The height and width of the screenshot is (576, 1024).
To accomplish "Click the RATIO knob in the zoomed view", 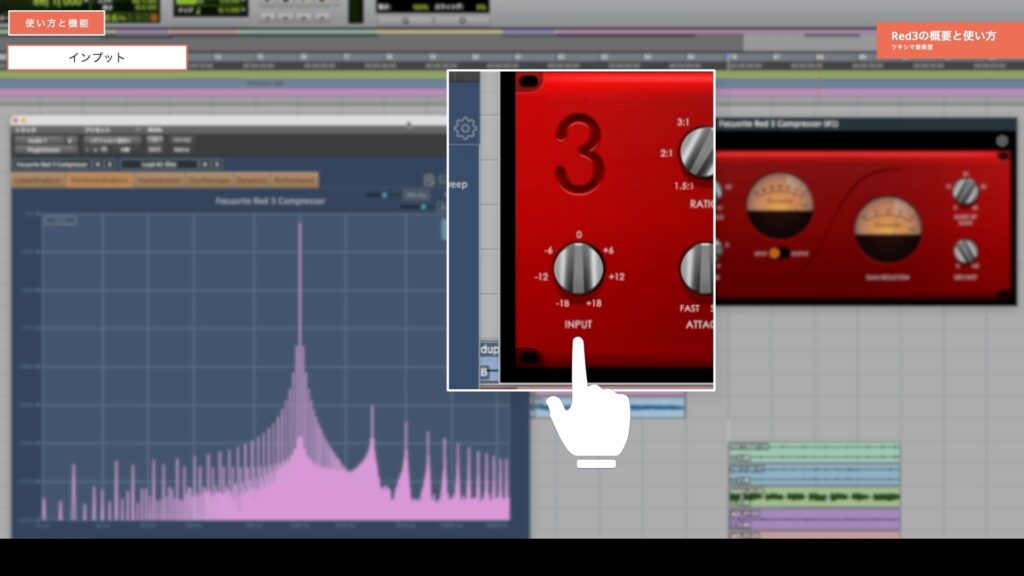I will pyautogui.click(x=697, y=152).
